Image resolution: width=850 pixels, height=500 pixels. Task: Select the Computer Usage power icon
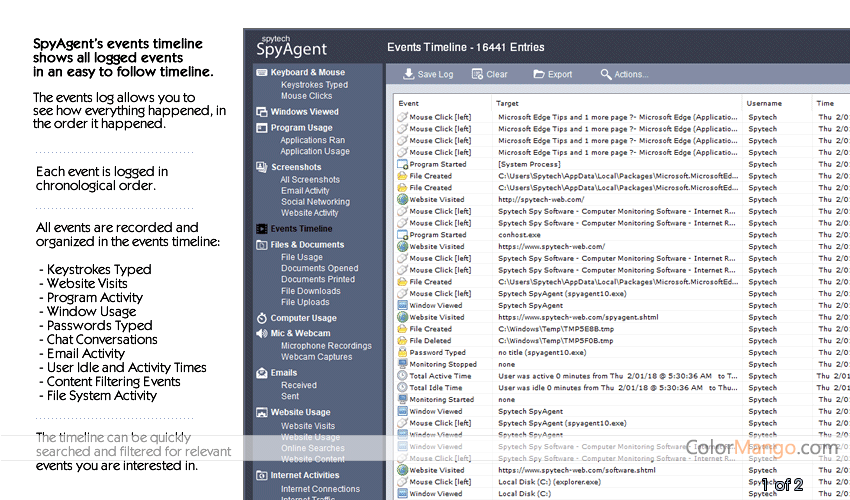(x=261, y=318)
